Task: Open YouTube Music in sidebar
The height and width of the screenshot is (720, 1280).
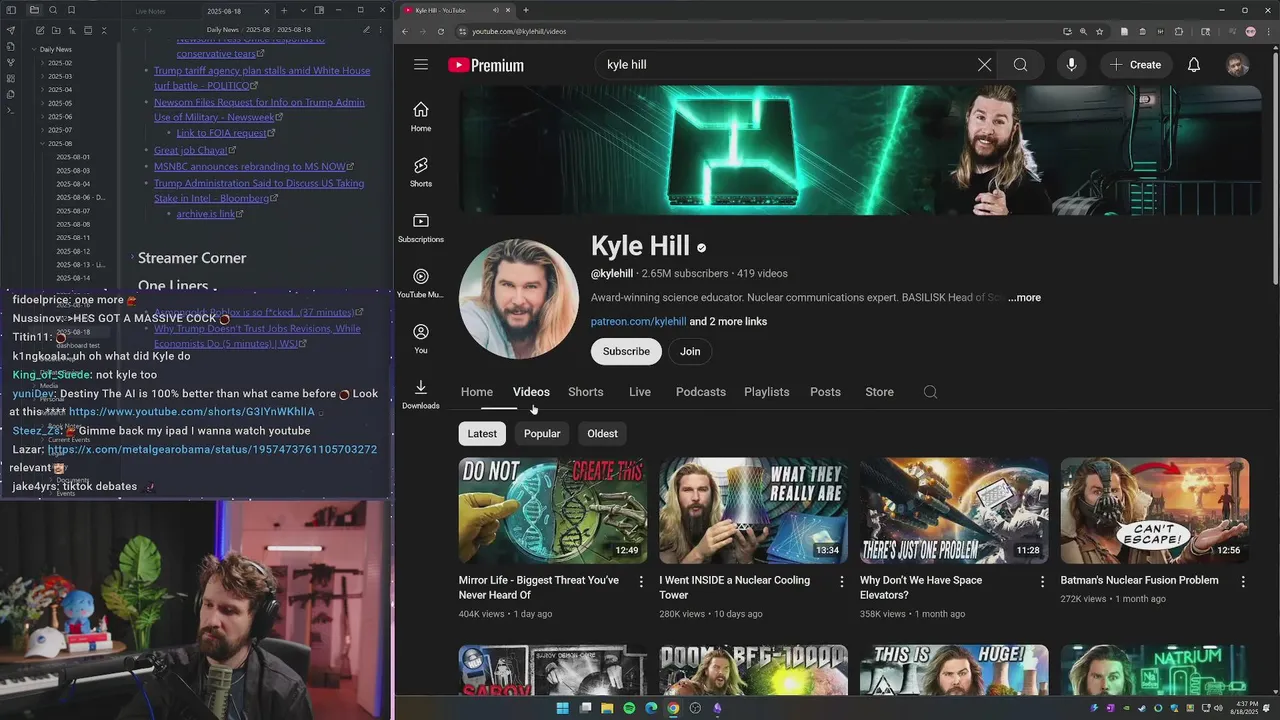Action: click(421, 283)
